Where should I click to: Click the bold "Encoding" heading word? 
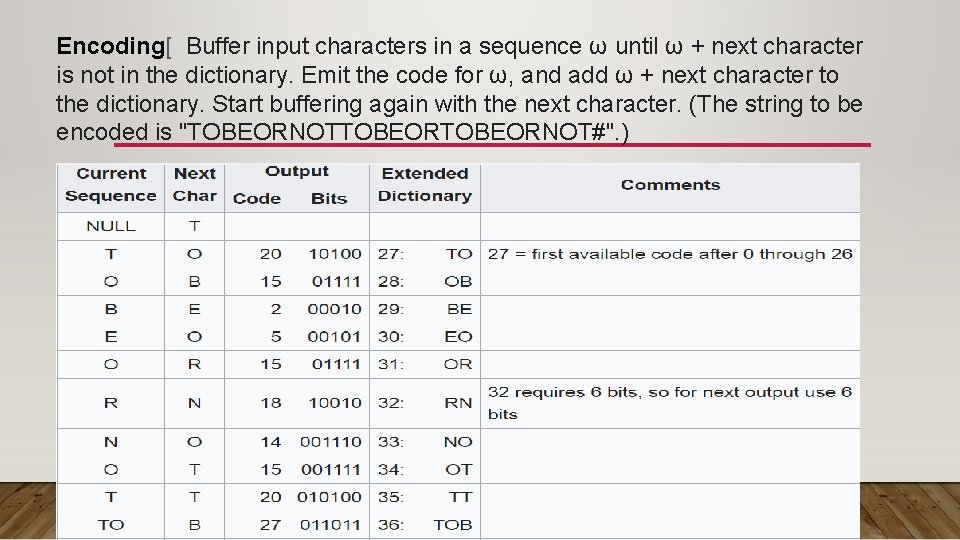pyautogui.click(x=109, y=46)
